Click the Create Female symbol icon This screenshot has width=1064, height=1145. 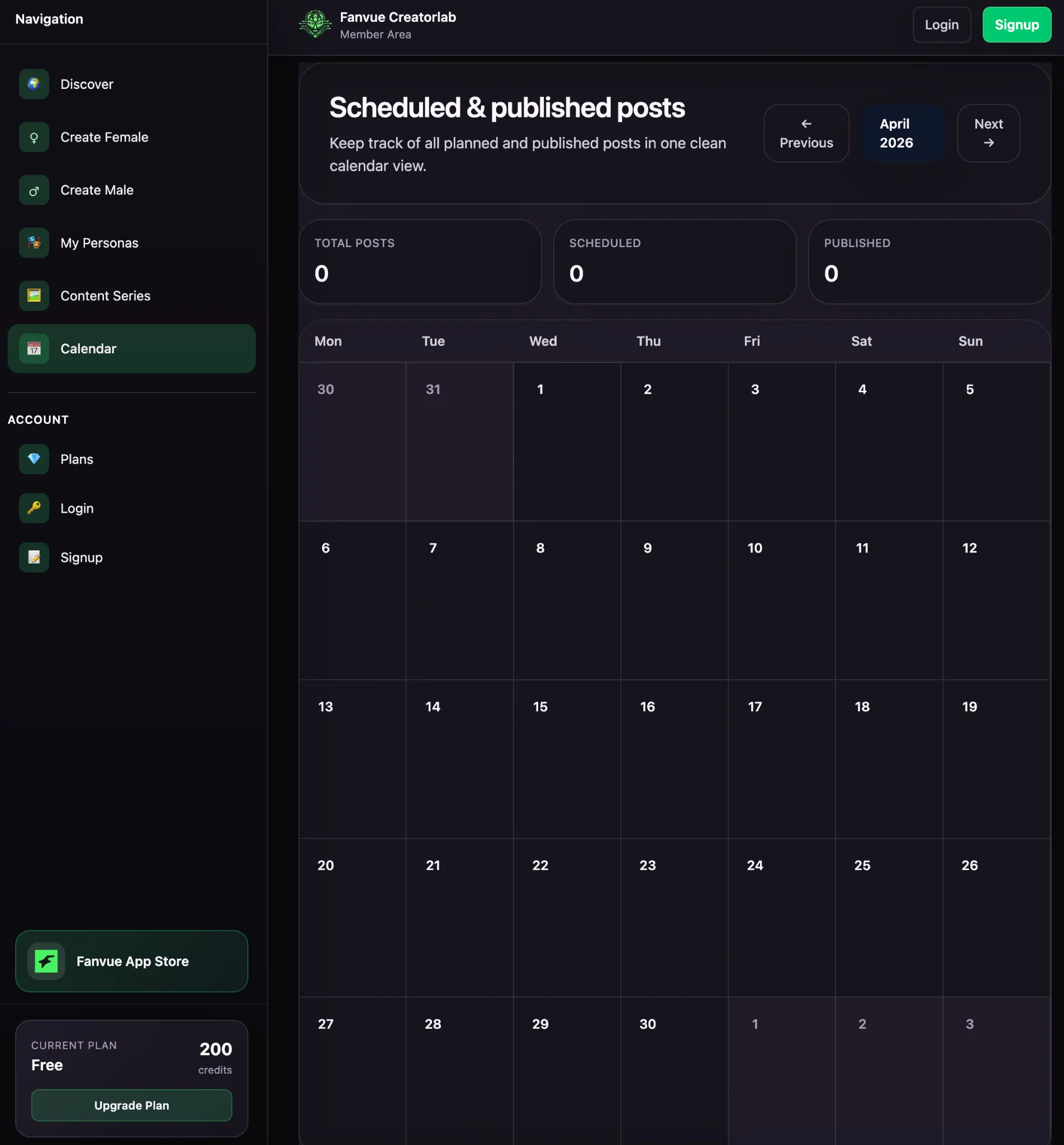(x=34, y=137)
